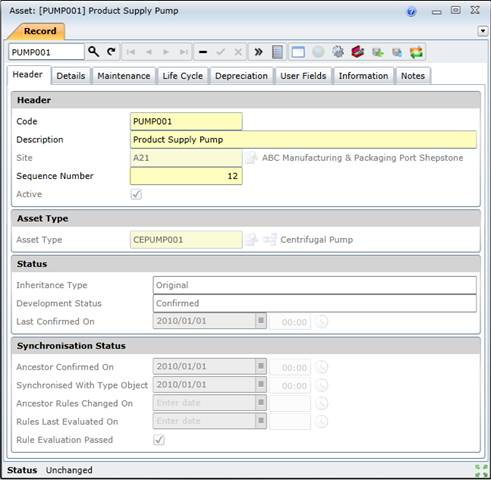
Task: Click the time field beside Rules Last Evaluated On
Action: click(290, 422)
